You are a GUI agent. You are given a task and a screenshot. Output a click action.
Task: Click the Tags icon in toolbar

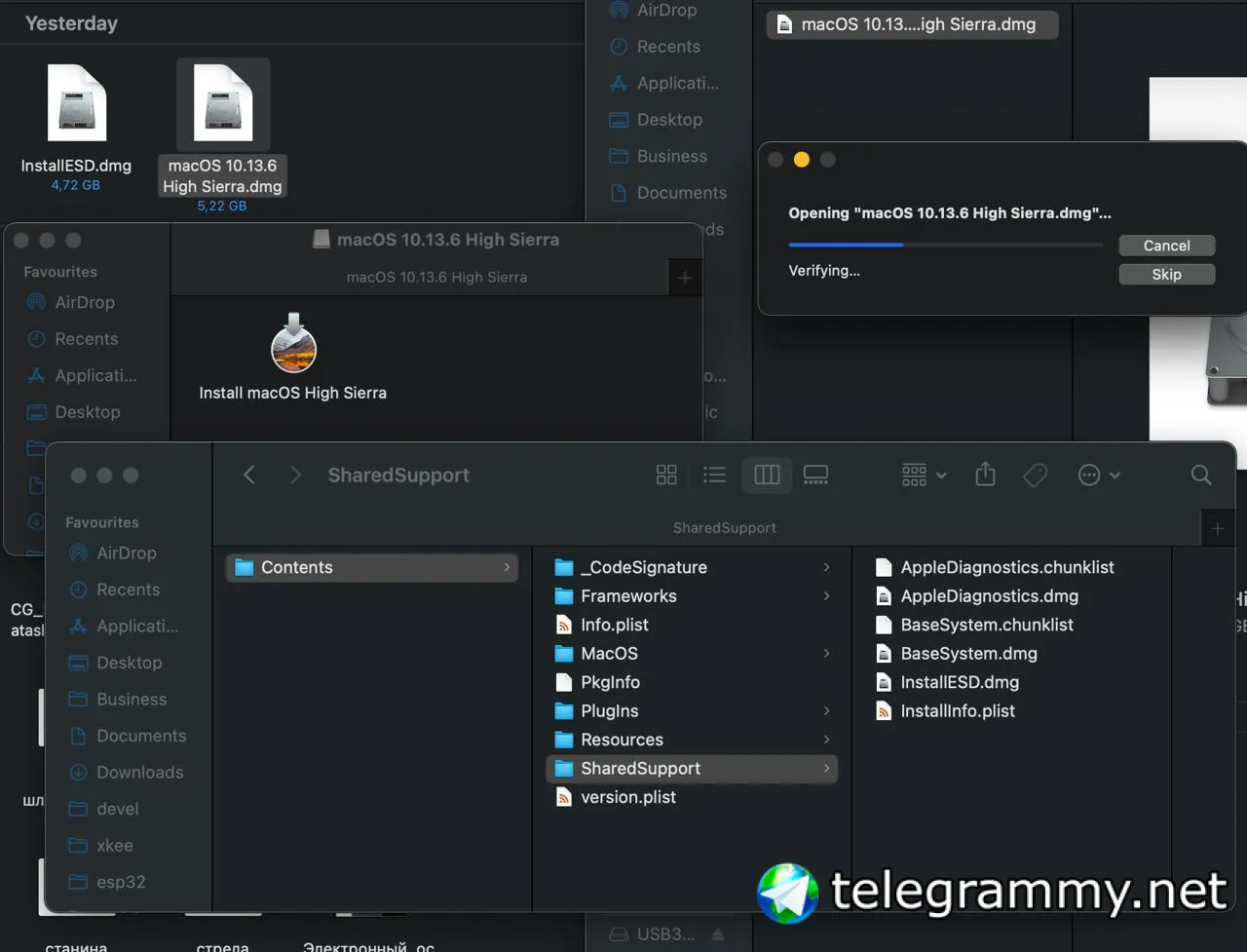click(1036, 475)
